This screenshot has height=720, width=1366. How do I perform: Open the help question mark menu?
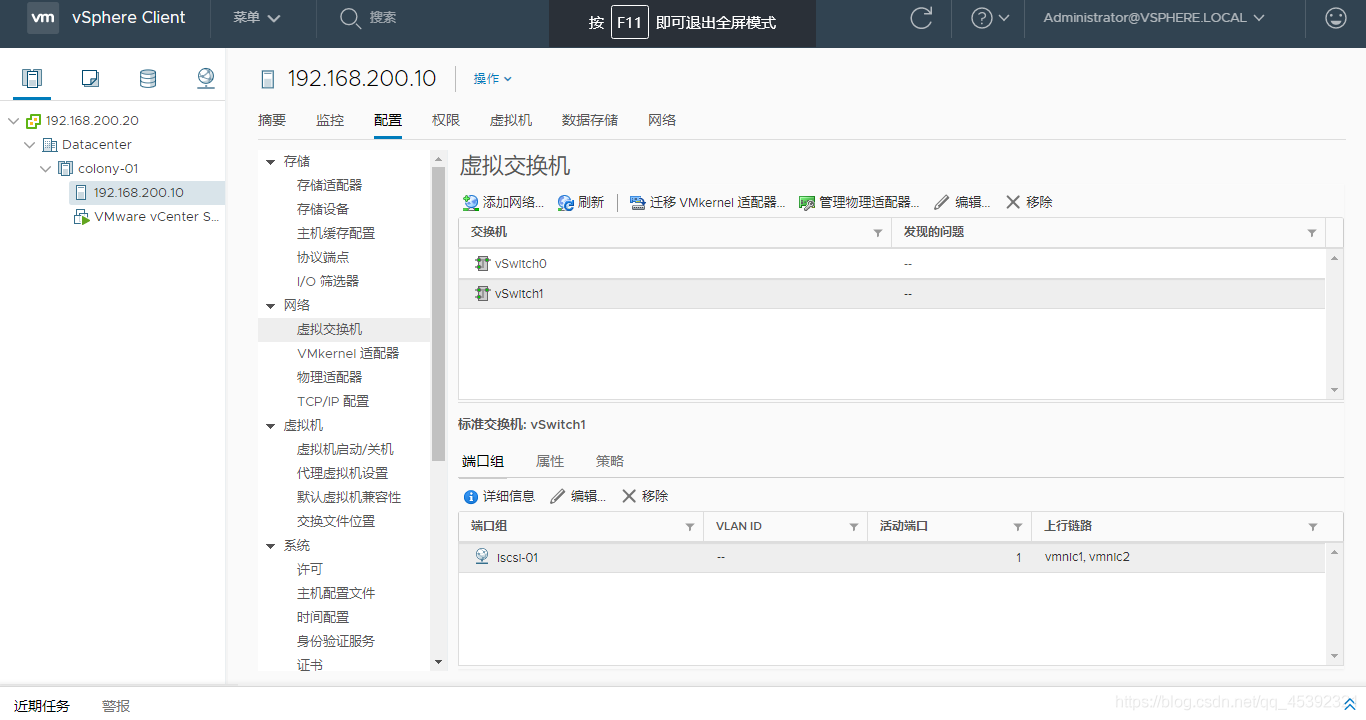990,18
